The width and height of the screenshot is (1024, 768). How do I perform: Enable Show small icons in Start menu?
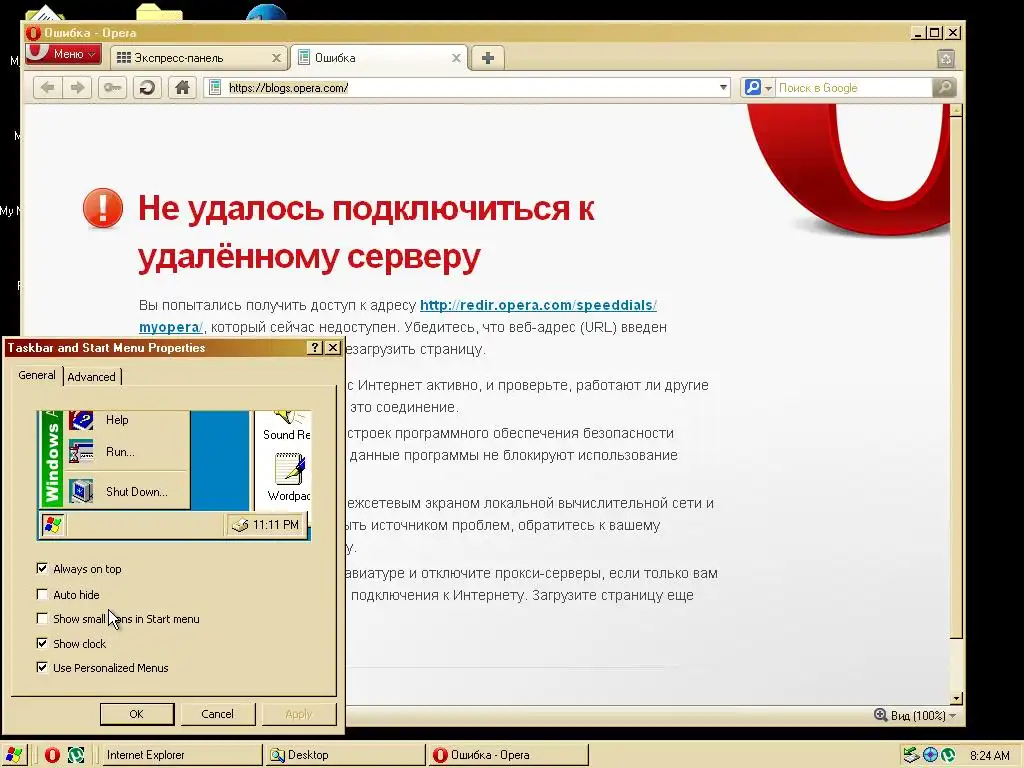(x=42, y=618)
